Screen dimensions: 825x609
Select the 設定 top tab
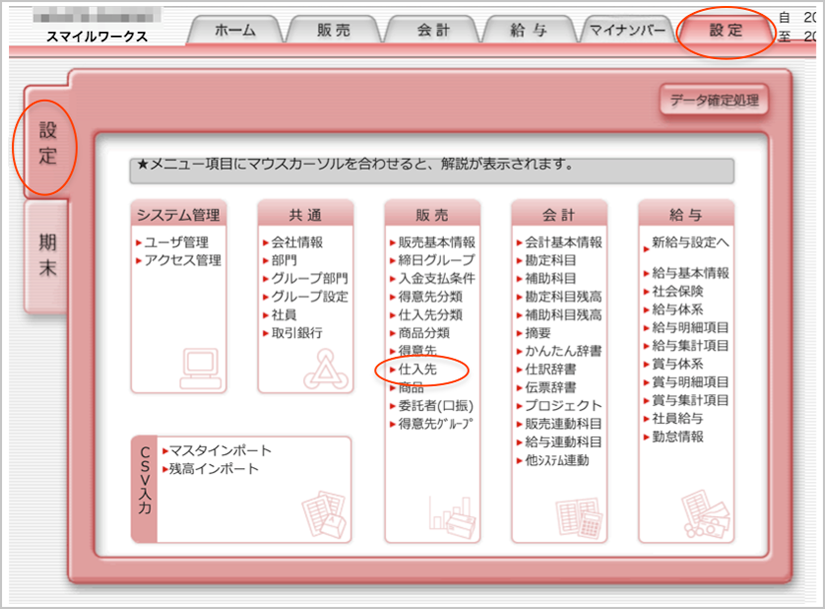pyautogui.click(x=726, y=31)
